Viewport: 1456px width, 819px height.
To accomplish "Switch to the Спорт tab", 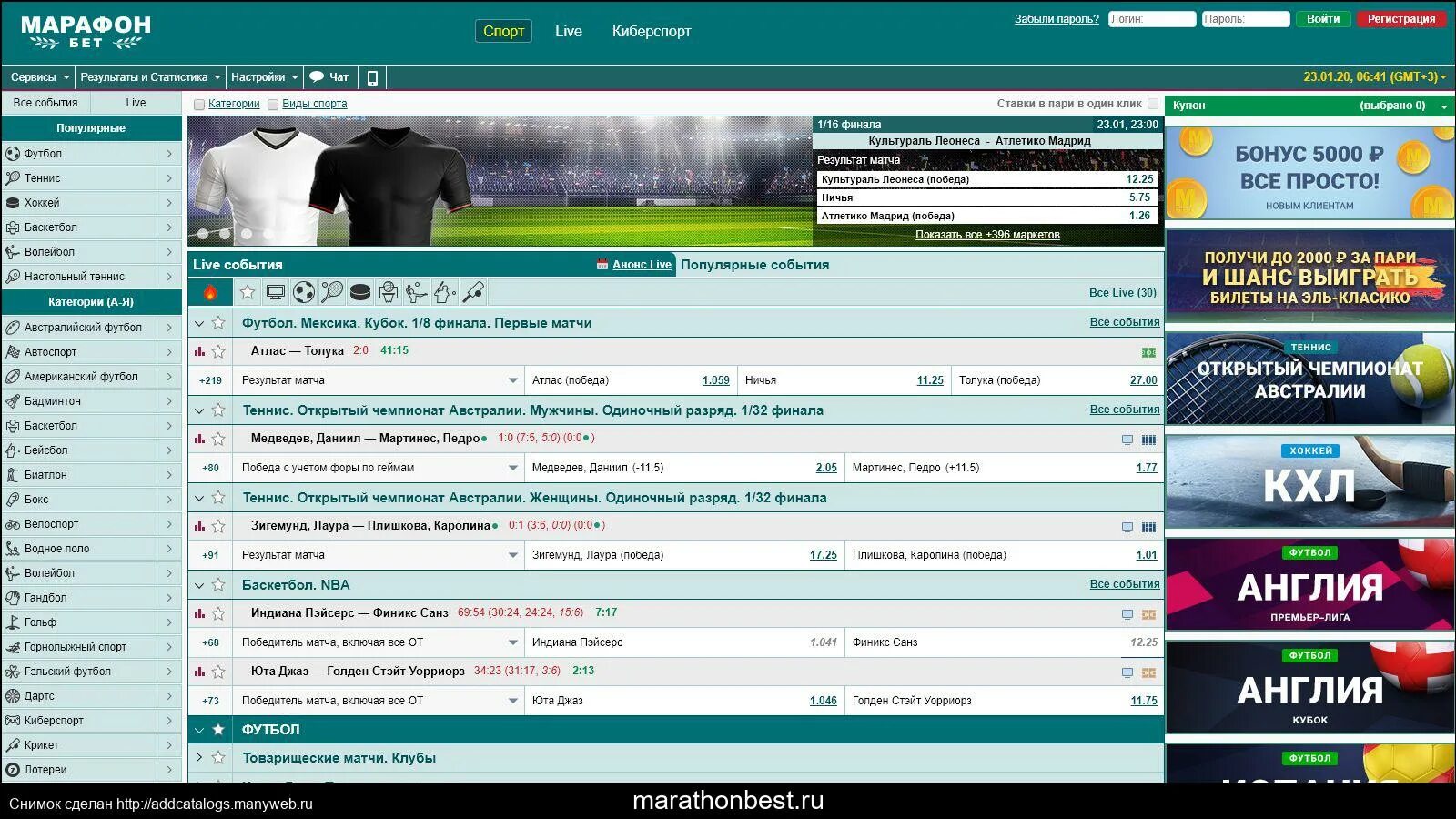I will click(x=503, y=31).
